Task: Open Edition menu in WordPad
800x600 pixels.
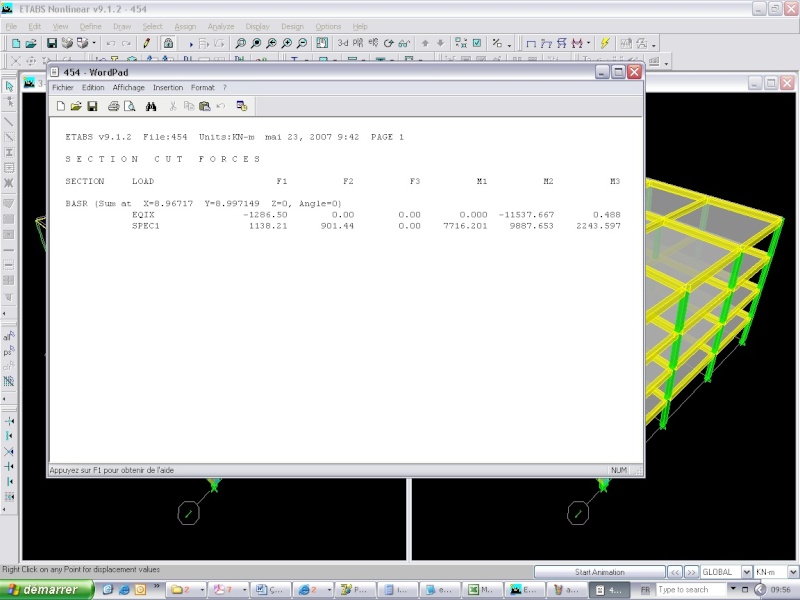Action: point(93,88)
